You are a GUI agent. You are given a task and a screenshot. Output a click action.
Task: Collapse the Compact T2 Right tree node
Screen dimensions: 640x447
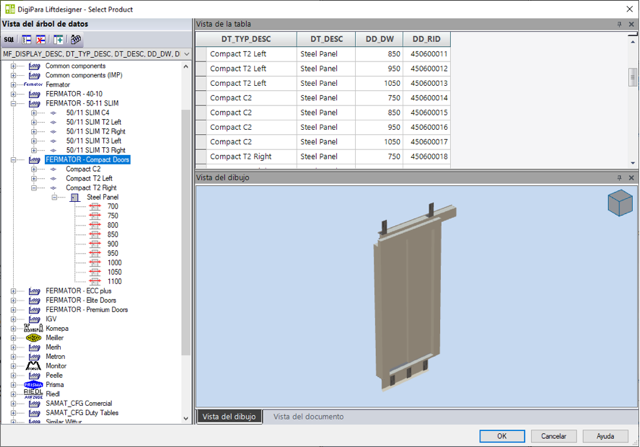[x=34, y=188]
